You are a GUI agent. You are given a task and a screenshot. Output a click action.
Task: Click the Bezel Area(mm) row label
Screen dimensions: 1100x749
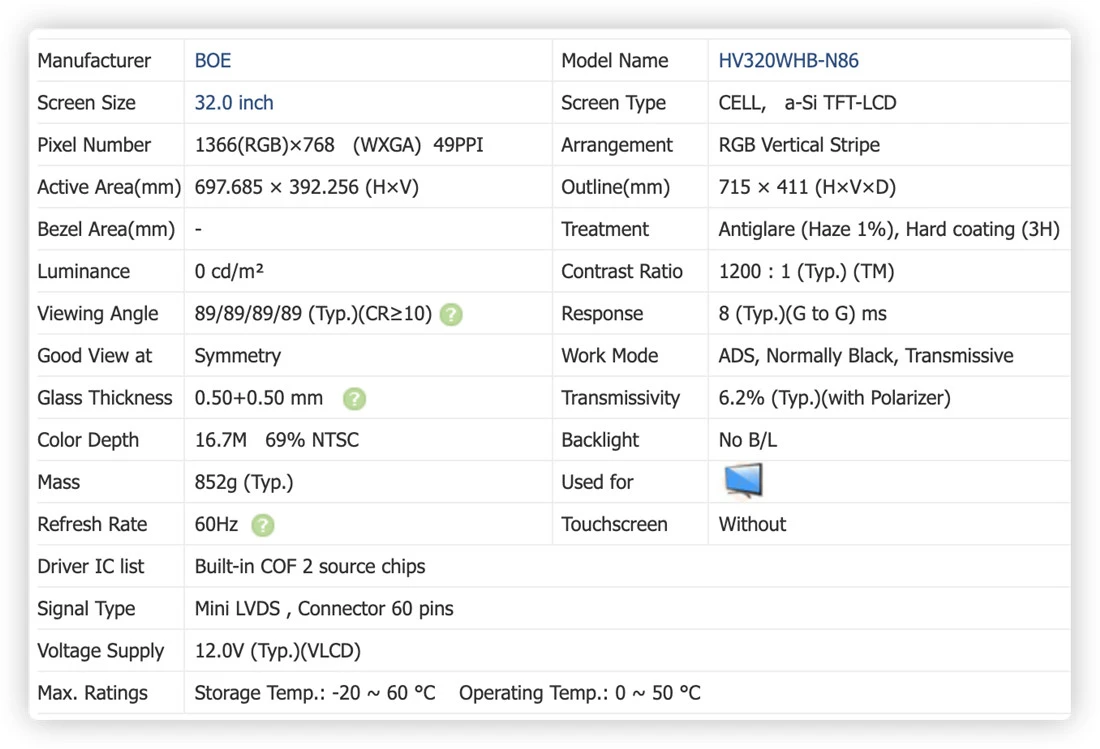106,229
